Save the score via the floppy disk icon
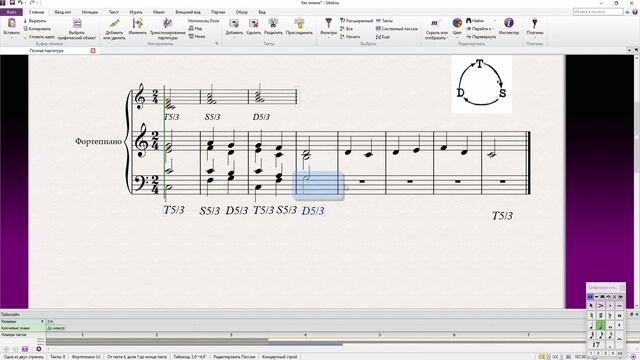Image resolution: width=640 pixels, height=360 pixels. tap(12, 2)
